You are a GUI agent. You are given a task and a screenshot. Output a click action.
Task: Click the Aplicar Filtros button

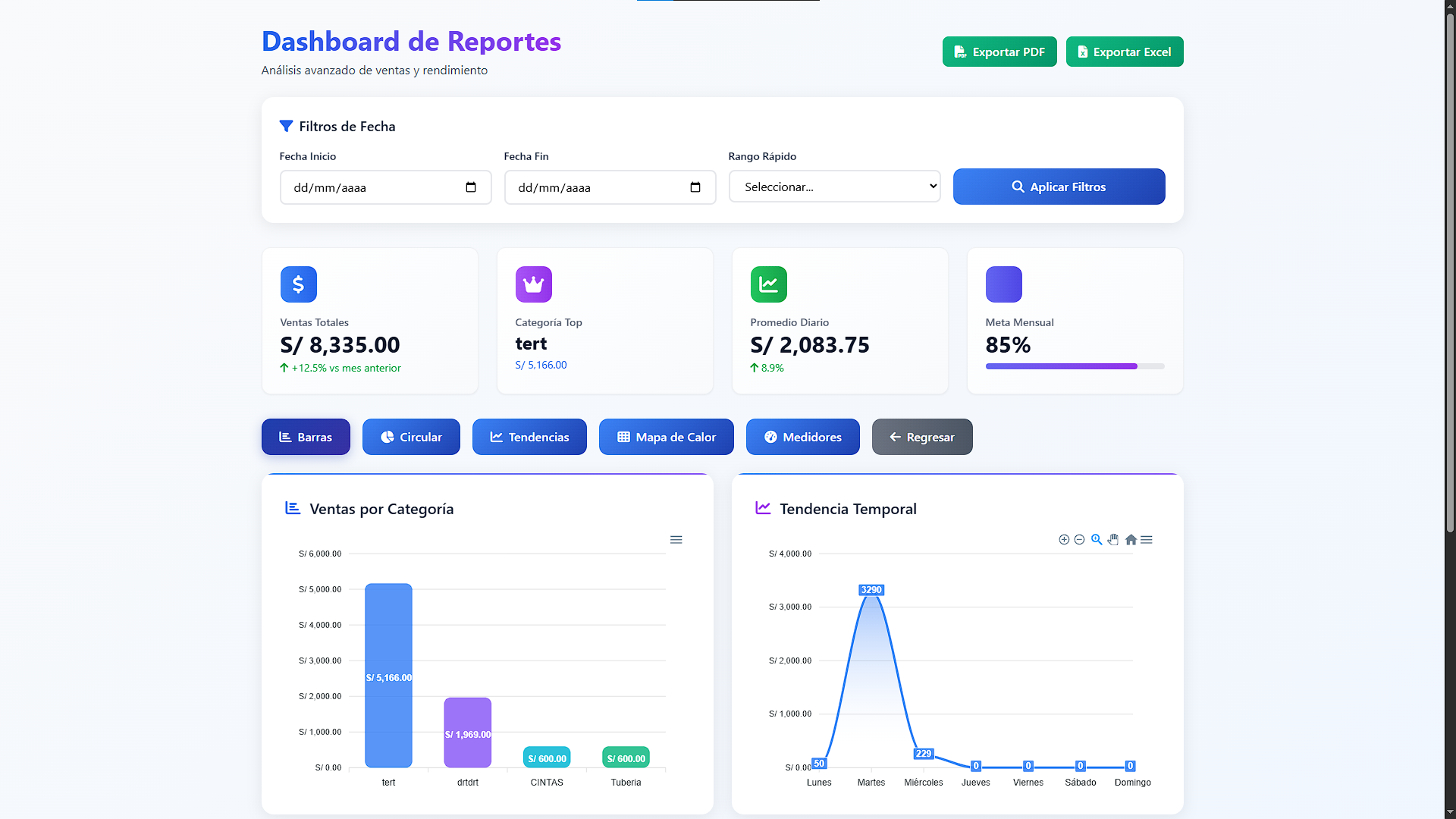(1059, 187)
